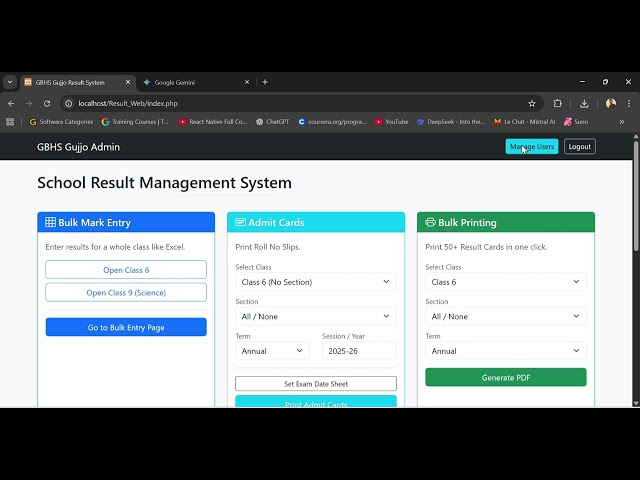Expand Bulk Printing Select Class dropdown
Image resolution: width=640 pixels, height=480 pixels.
pyautogui.click(x=506, y=282)
